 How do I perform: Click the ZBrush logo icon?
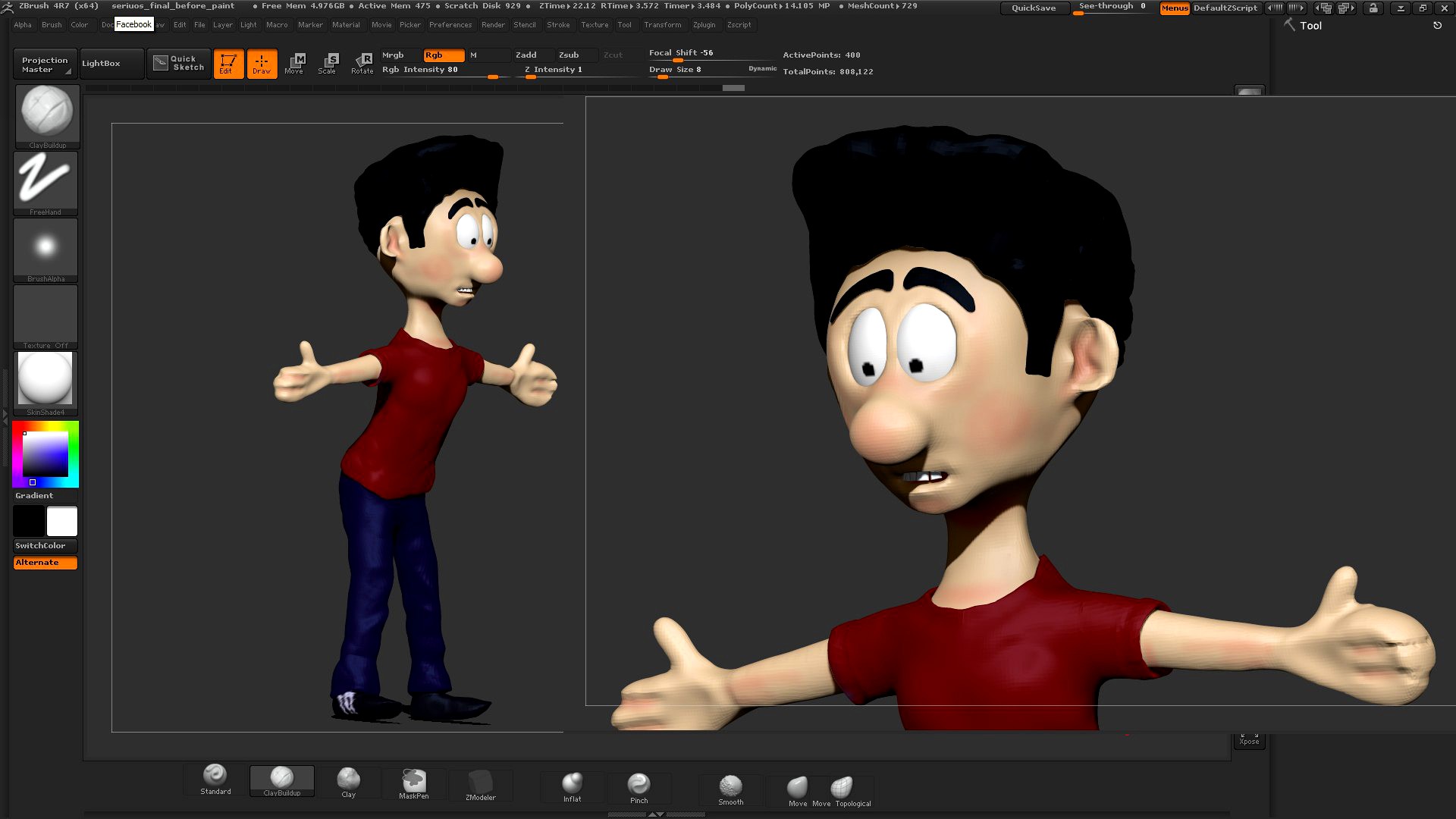(8, 7)
